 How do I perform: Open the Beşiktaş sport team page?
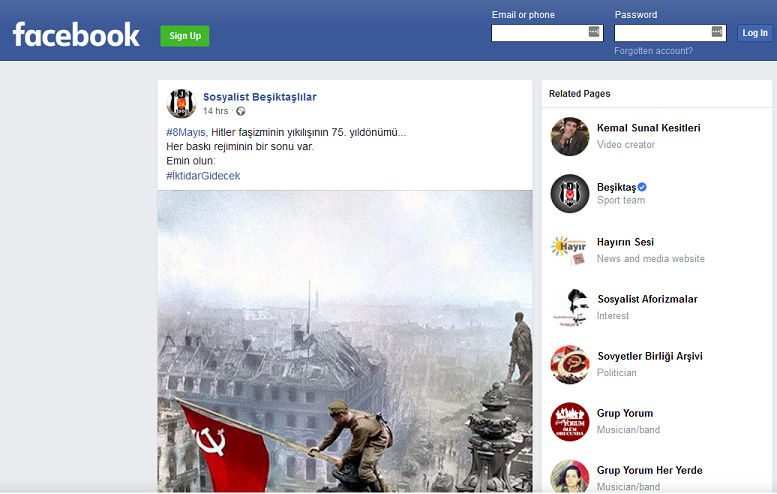(616, 187)
